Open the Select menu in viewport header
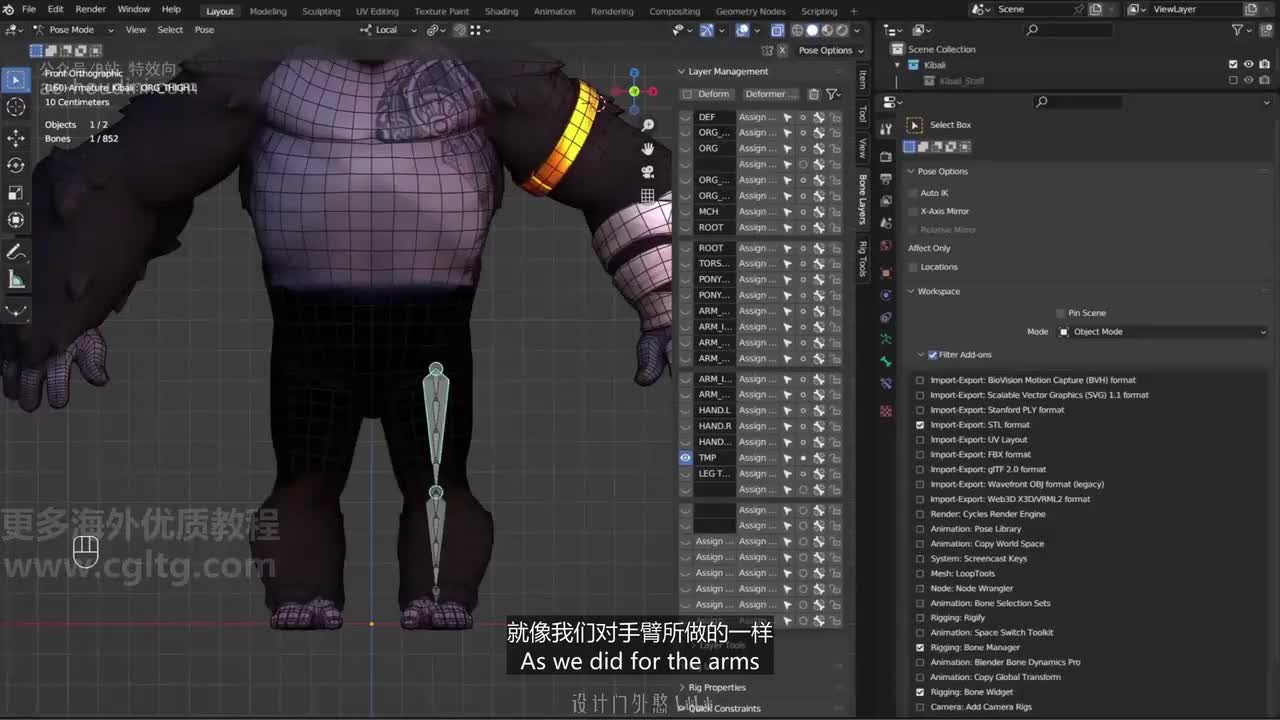 pyautogui.click(x=170, y=30)
